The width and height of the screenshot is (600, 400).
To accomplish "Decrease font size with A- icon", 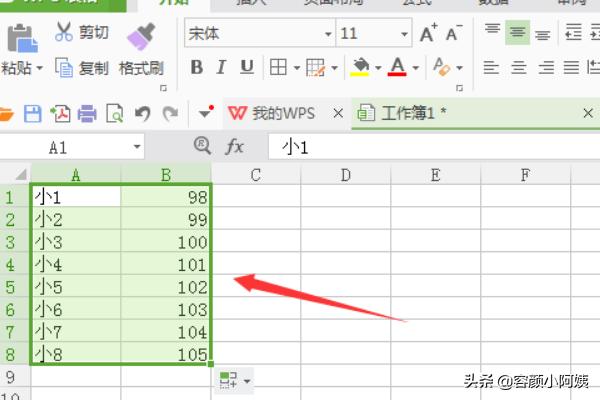I will [454, 33].
